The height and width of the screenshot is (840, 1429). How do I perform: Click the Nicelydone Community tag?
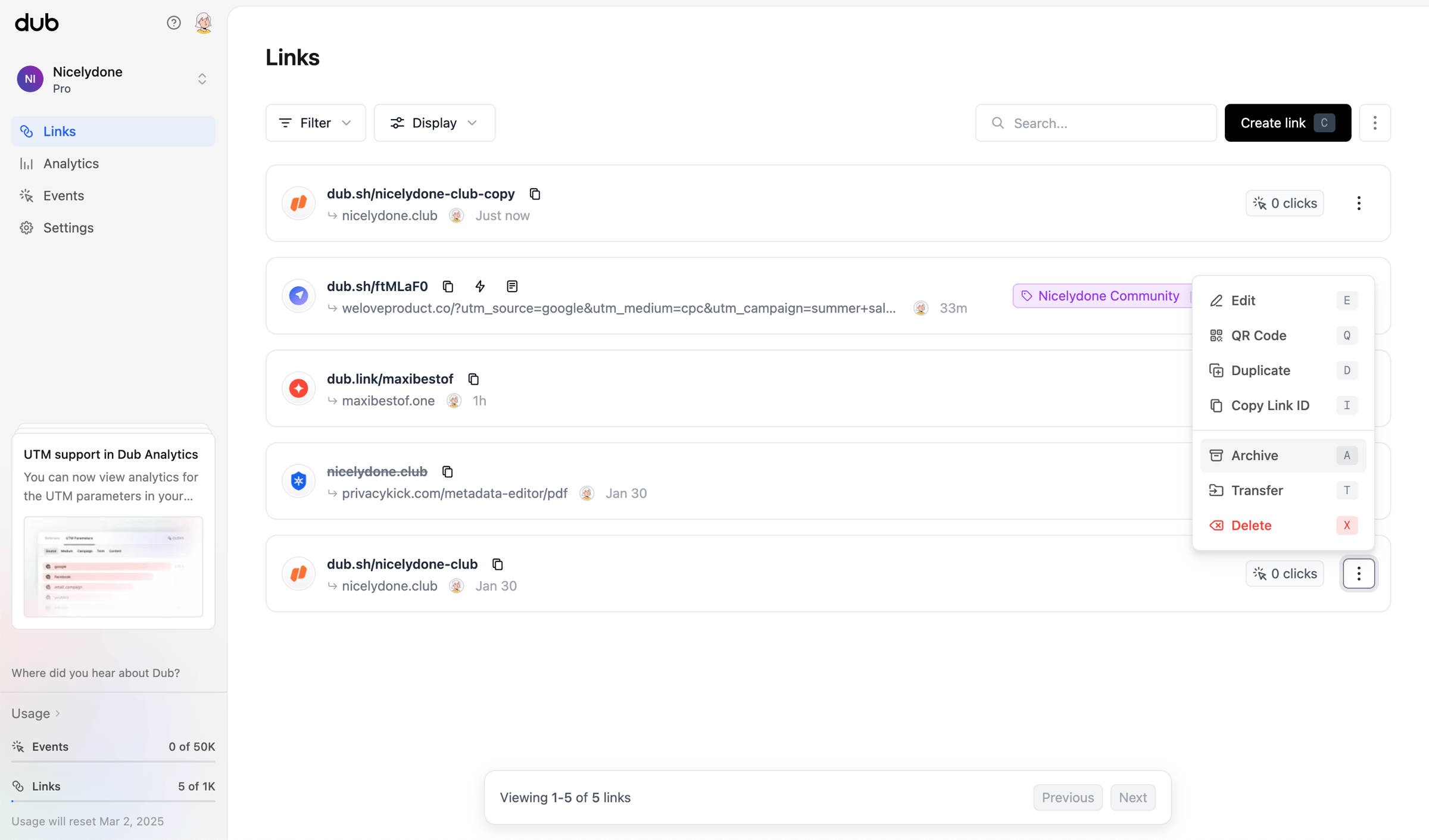[x=1102, y=296]
